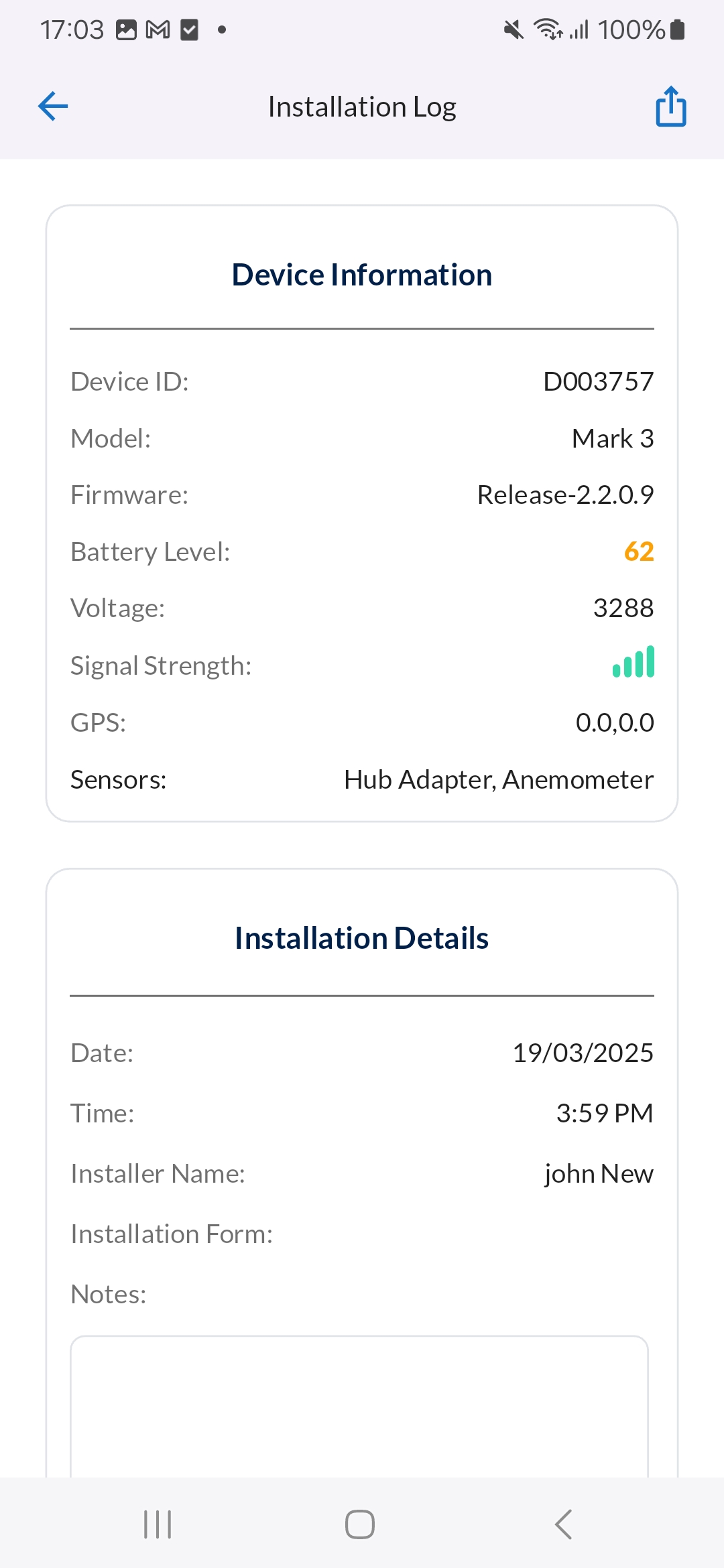Screen dimensions: 724x1568
Task: Tap the green signal strength bars
Action: pyautogui.click(x=633, y=663)
